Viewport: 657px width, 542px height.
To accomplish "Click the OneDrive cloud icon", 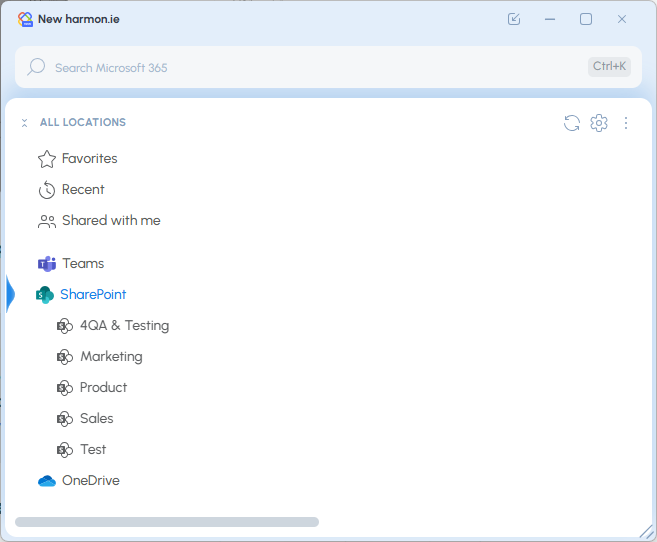I will [47, 481].
